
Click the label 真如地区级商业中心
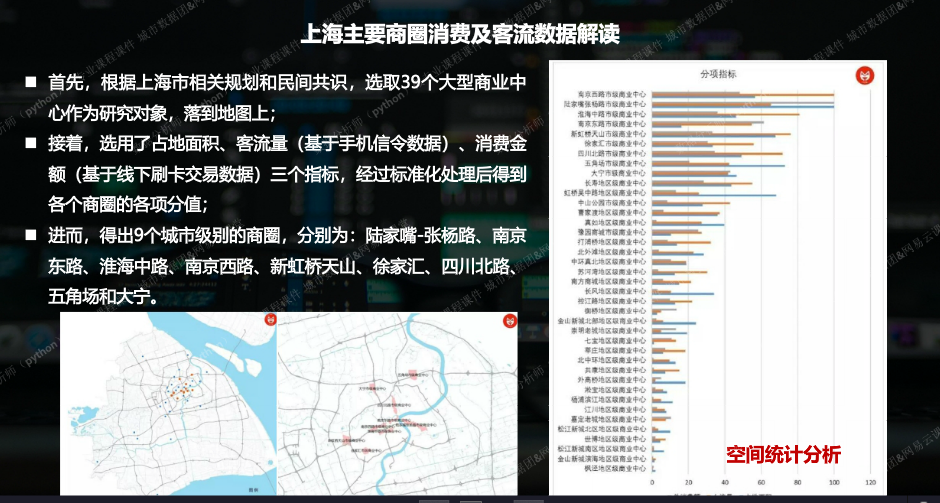(615, 222)
